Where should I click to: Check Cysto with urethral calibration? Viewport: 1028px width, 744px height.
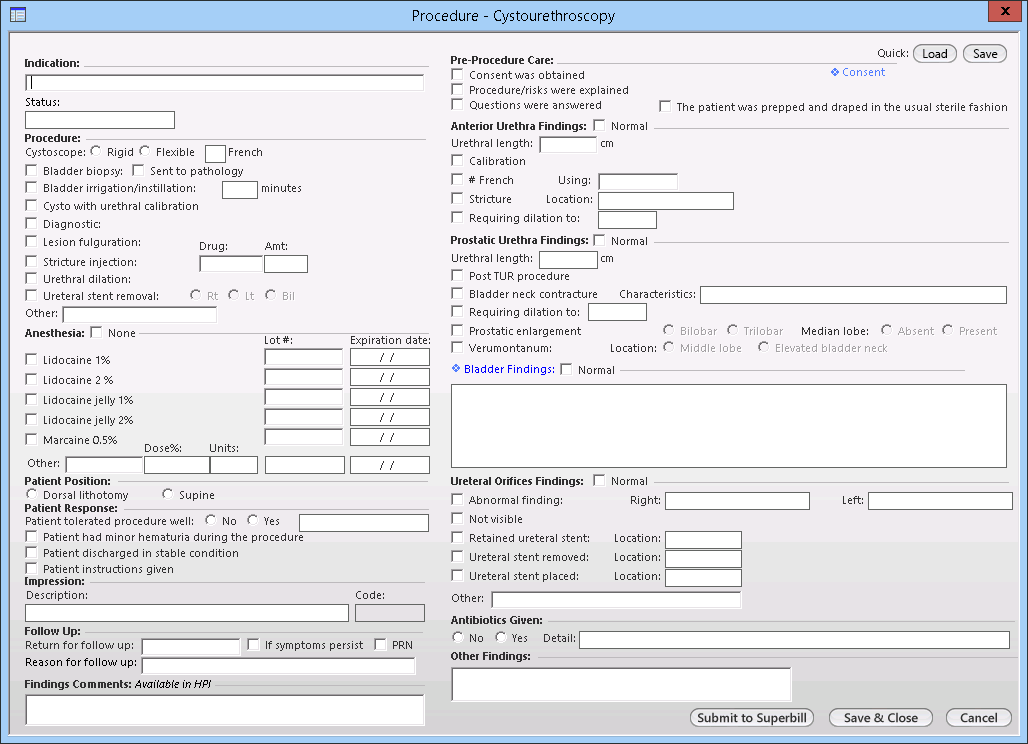(x=31, y=206)
